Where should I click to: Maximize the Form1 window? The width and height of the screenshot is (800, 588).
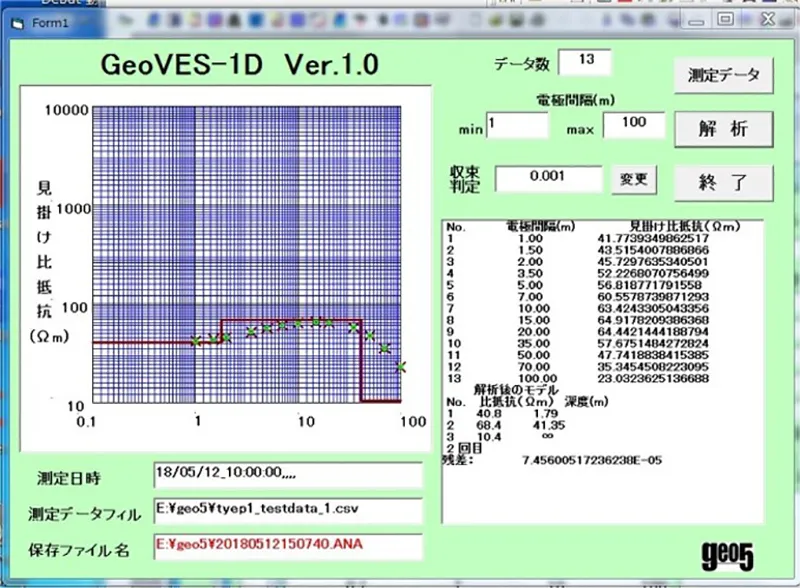[727, 19]
